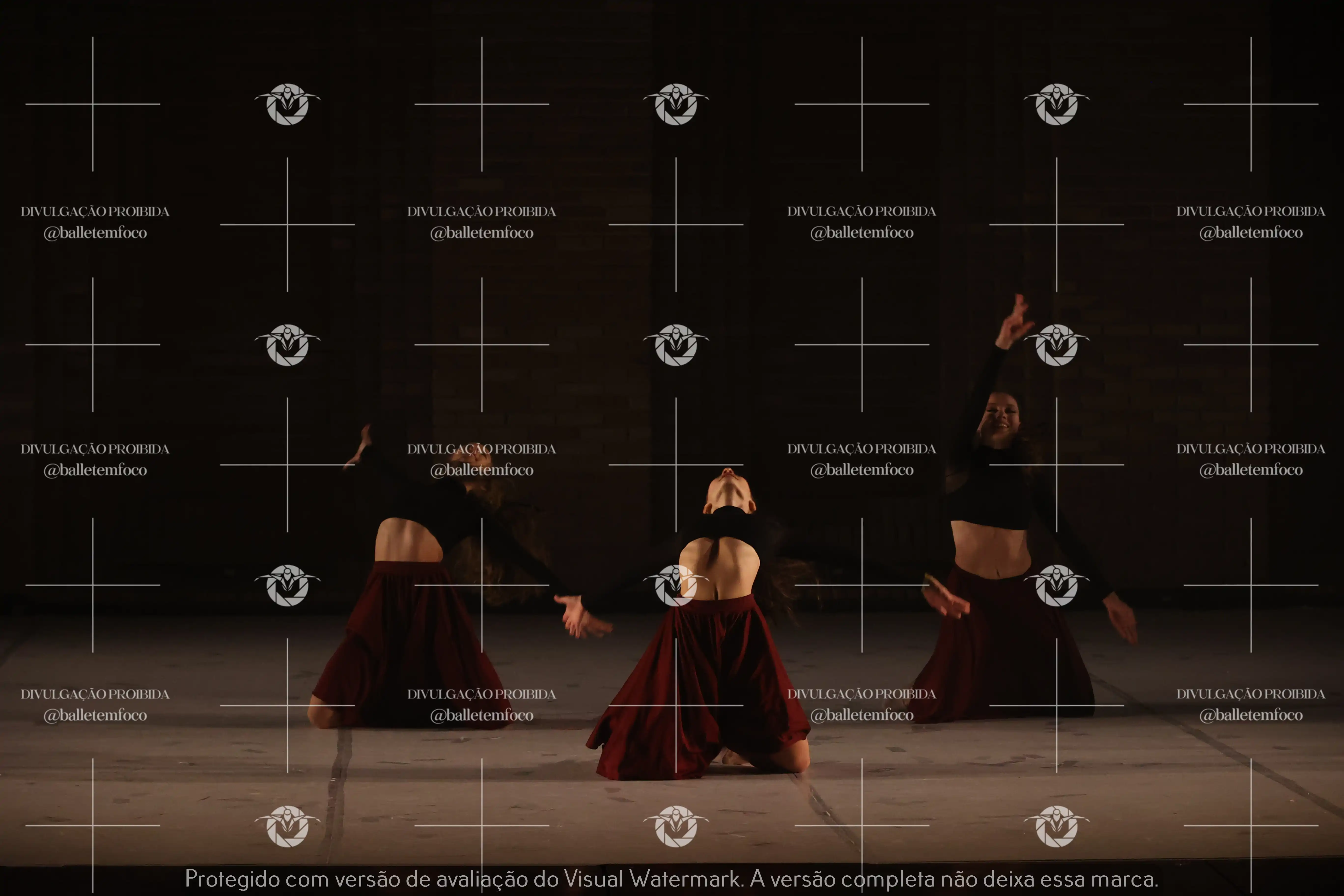
Task: Click the right dancer's raised hand
Action: pos(1014,323)
